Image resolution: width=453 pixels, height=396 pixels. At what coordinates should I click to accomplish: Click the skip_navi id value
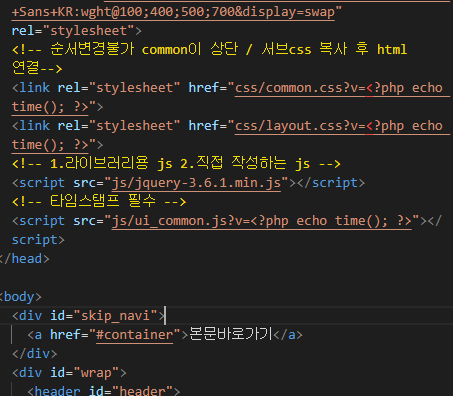tap(115, 316)
